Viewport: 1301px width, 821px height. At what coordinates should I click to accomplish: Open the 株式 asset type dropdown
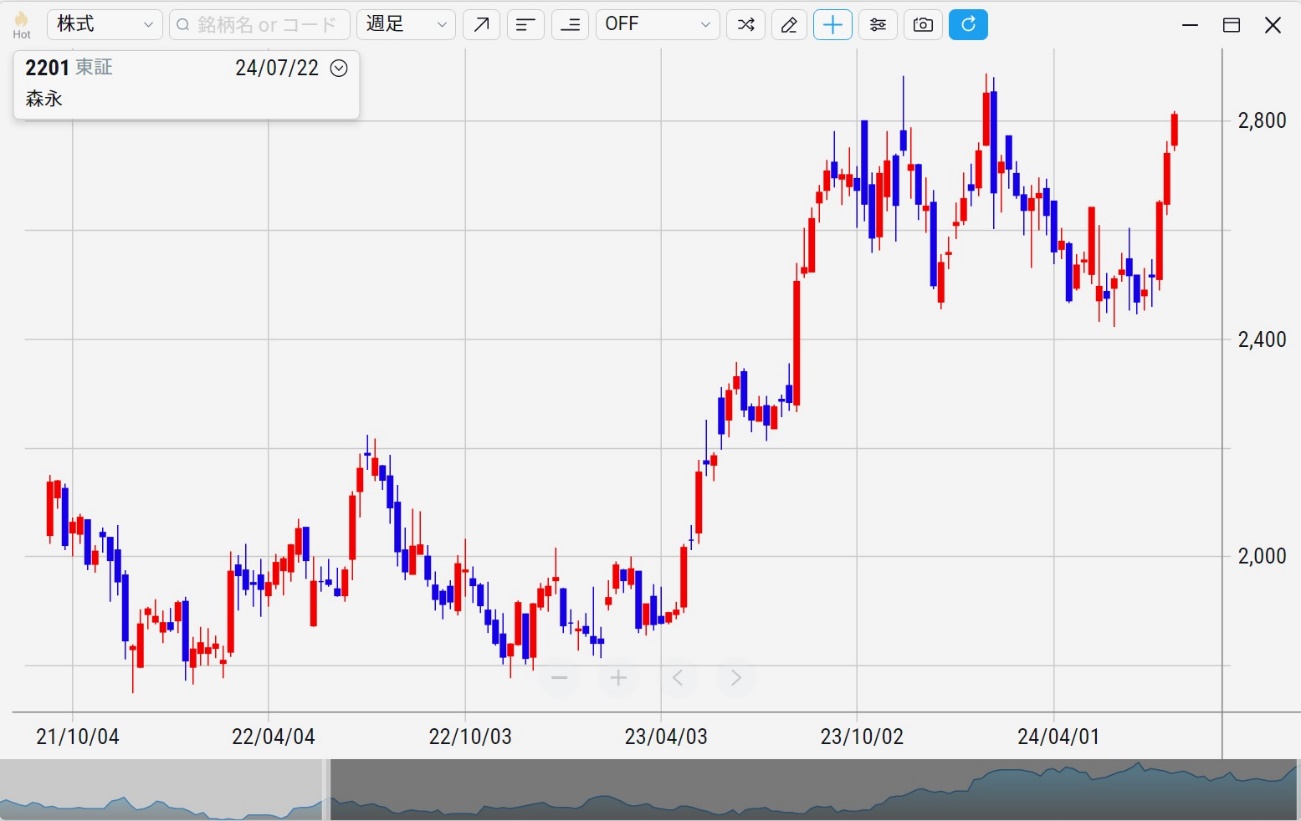pyautogui.click(x=104, y=24)
